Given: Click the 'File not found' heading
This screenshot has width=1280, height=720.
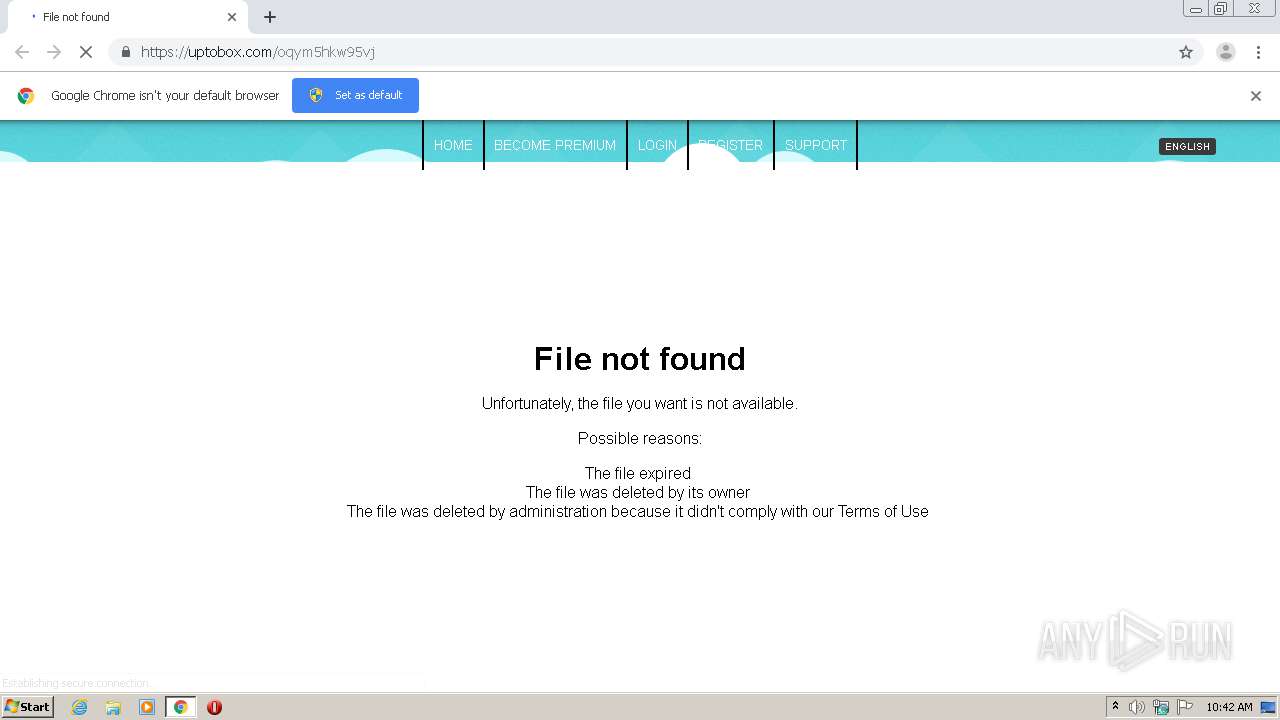Looking at the screenshot, I should (x=640, y=359).
